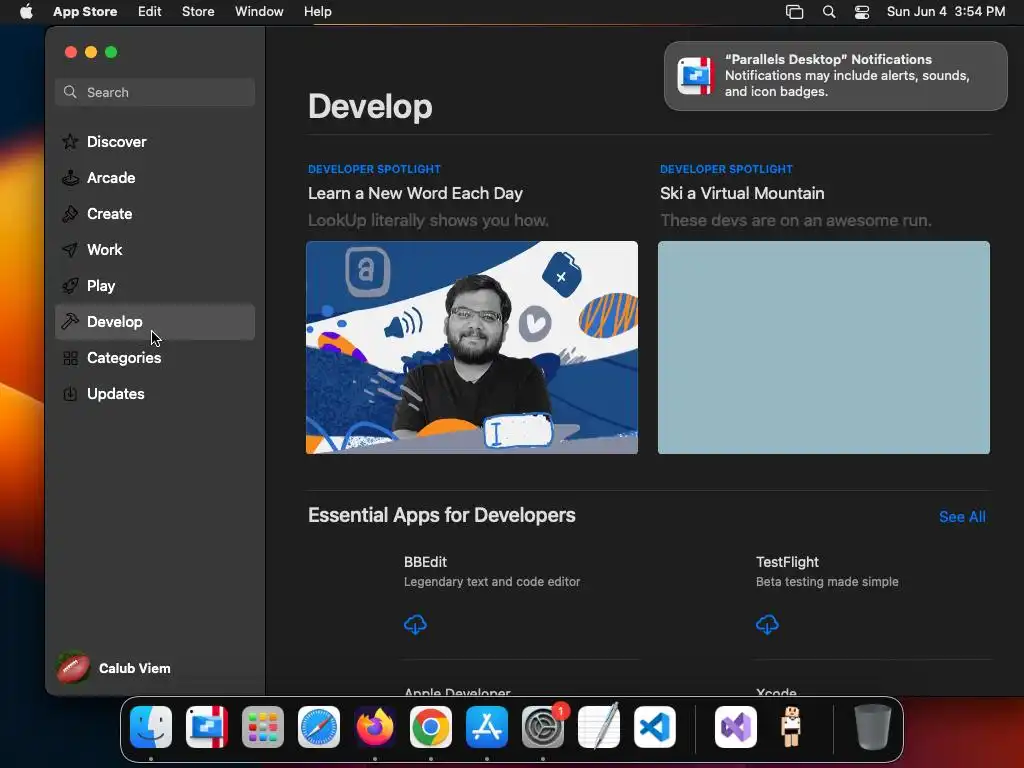Open System Settings from the Dock
1024x768 pixels.
[x=543, y=727]
